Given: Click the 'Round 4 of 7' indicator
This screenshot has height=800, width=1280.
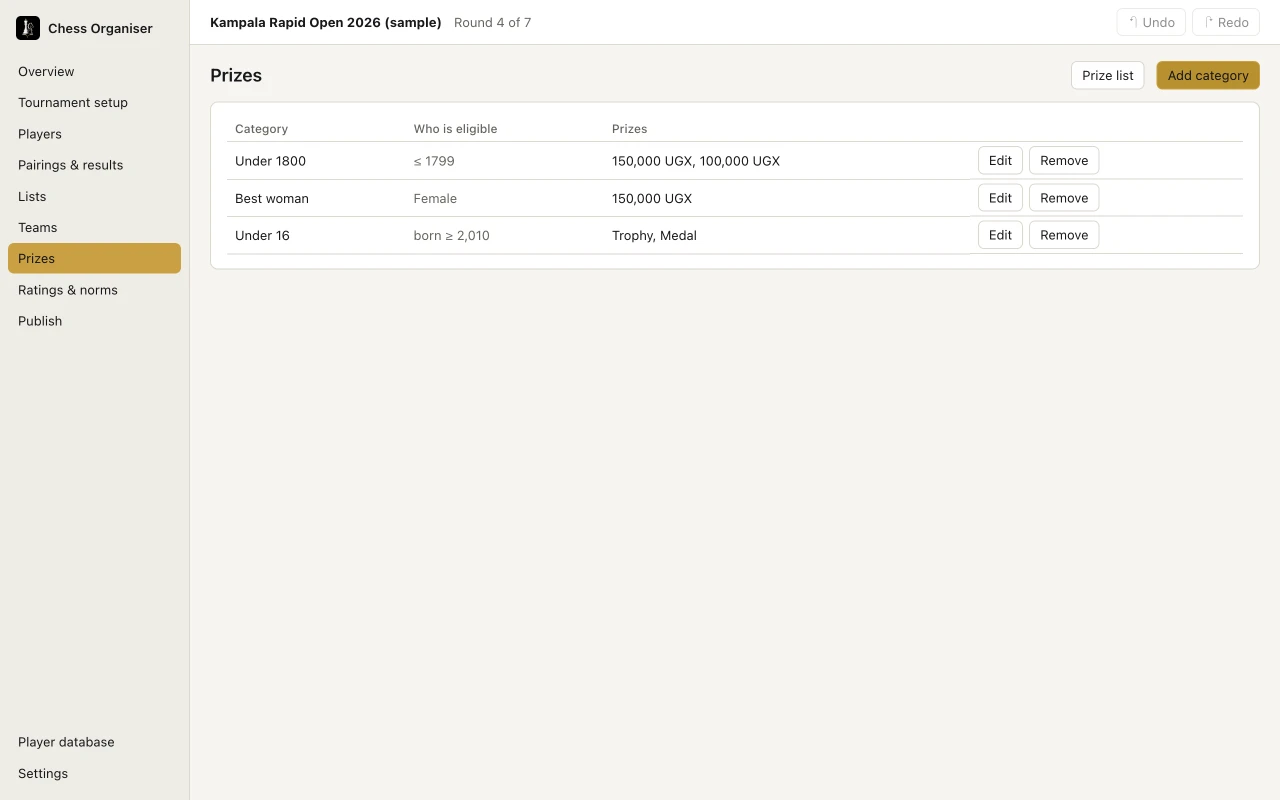Looking at the screenshot, I should pos(492,22).
